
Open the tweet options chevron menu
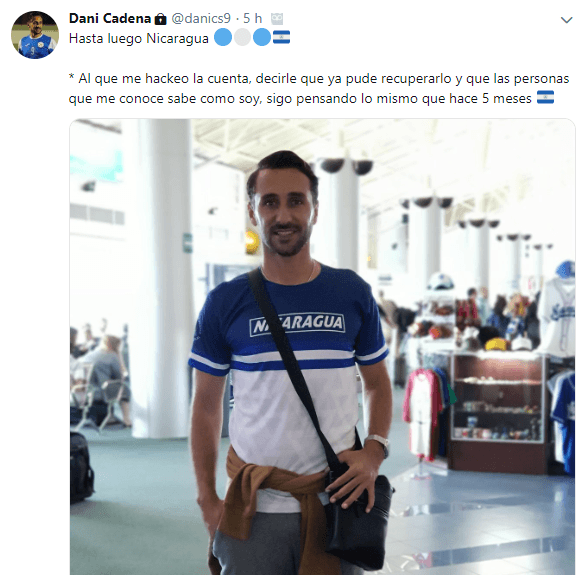pyautogui.click(x=567, y=20)
